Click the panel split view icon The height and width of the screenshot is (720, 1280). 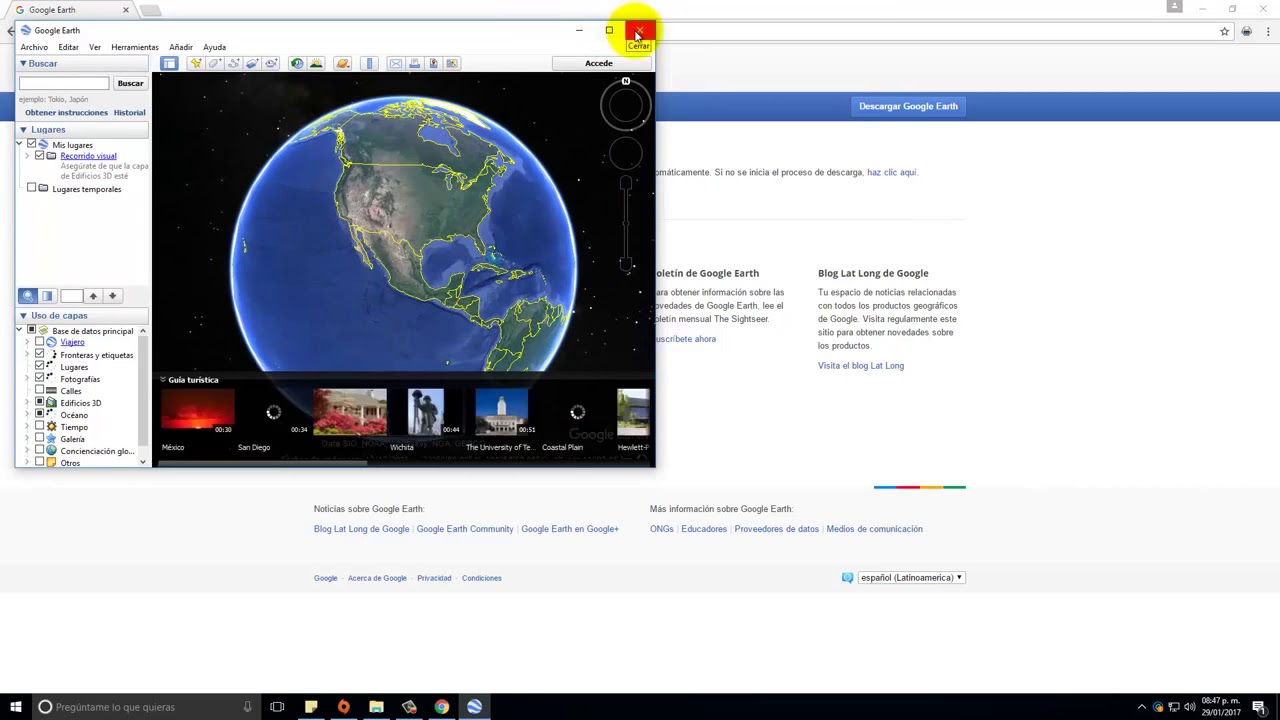click(47, 296)
